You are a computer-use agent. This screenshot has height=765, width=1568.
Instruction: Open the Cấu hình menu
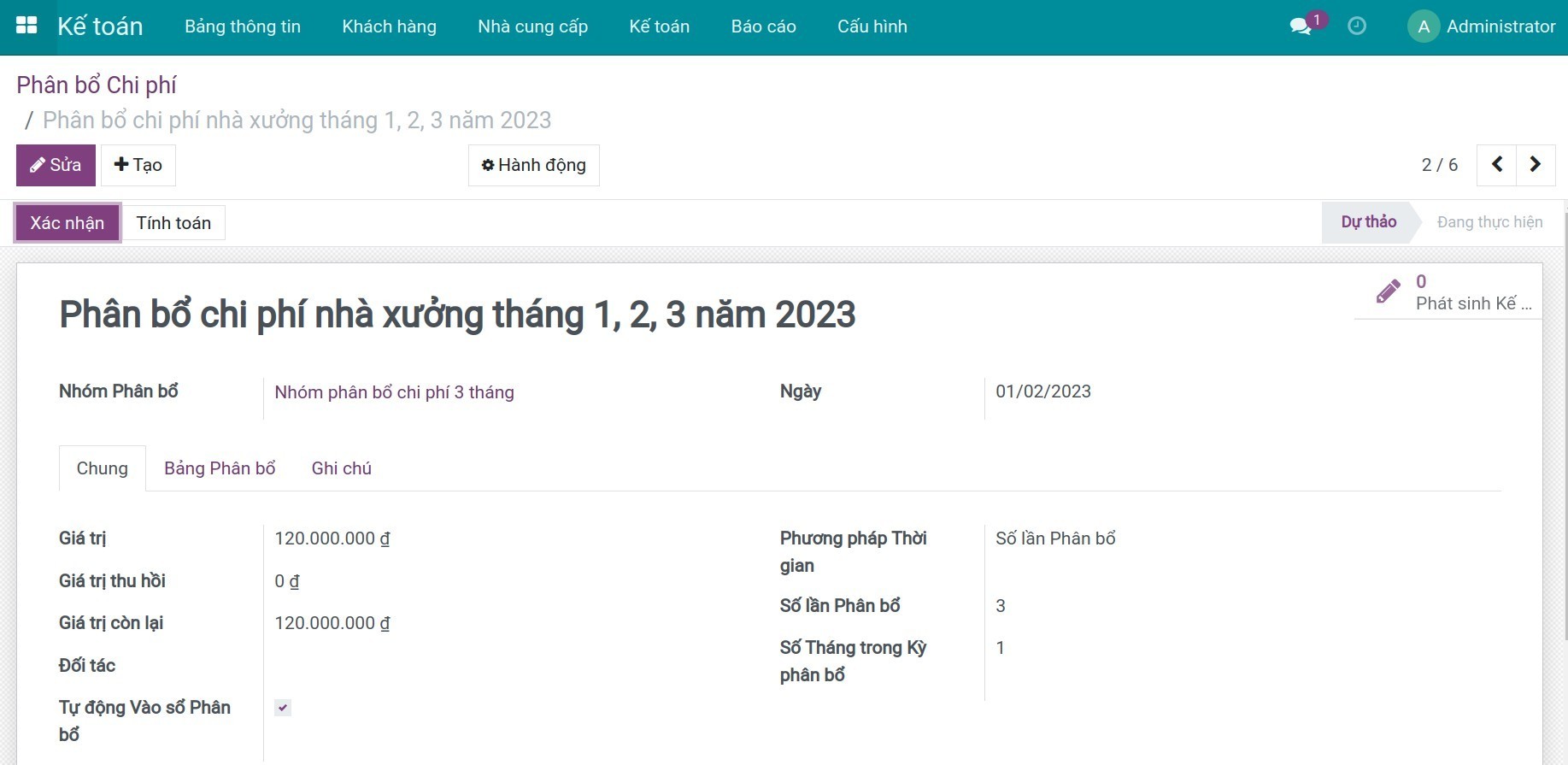pyautogui.click(x=872, y=26)
